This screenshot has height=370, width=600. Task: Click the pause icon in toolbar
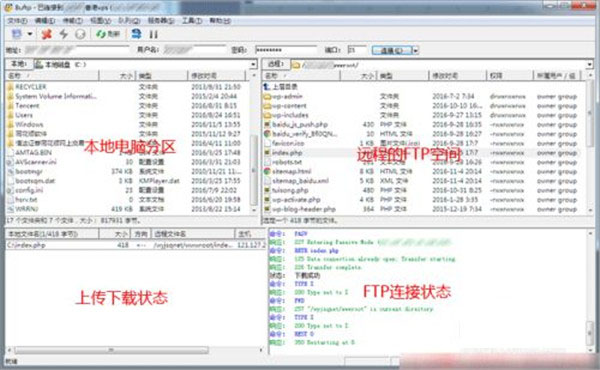(153, 34)
